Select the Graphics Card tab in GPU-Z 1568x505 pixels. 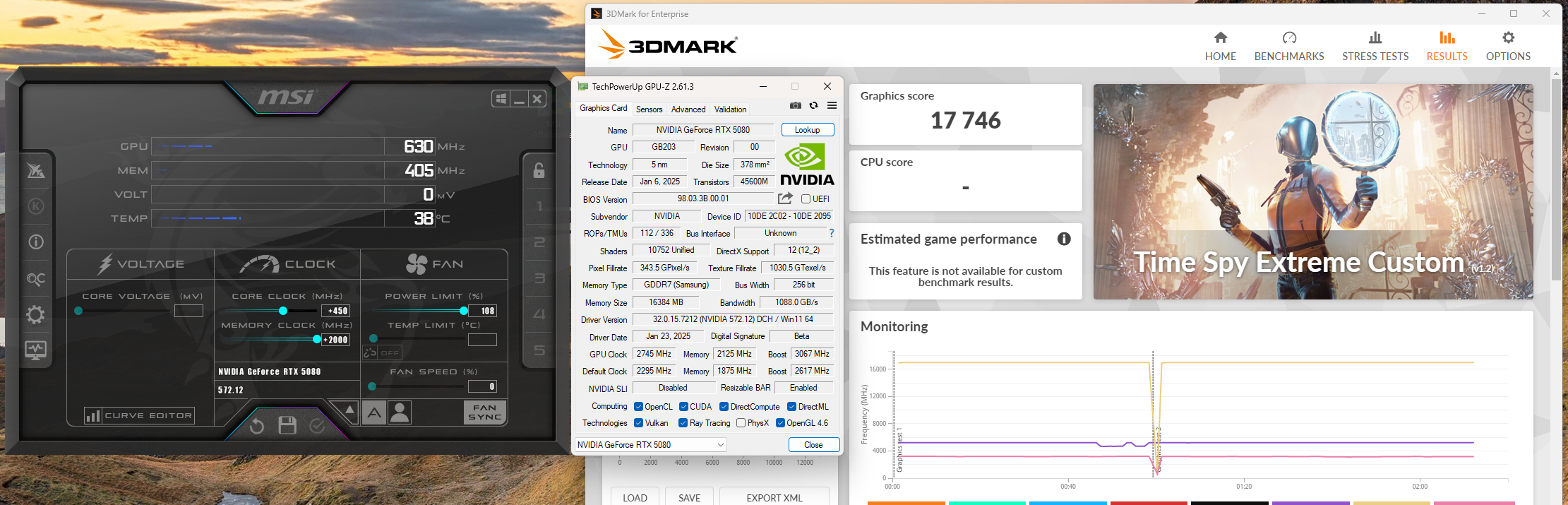click(x=603, y=108)
